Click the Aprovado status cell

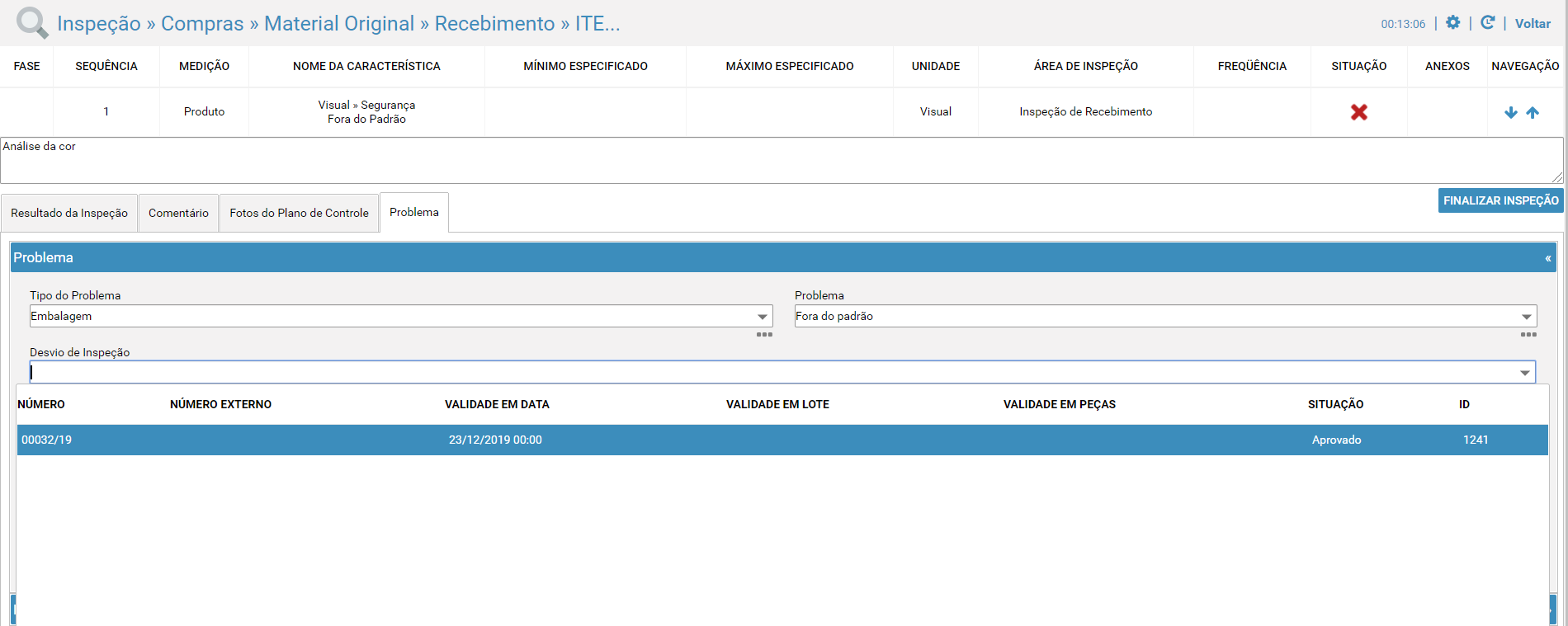pyautogui.click(x=1336, y=440)
